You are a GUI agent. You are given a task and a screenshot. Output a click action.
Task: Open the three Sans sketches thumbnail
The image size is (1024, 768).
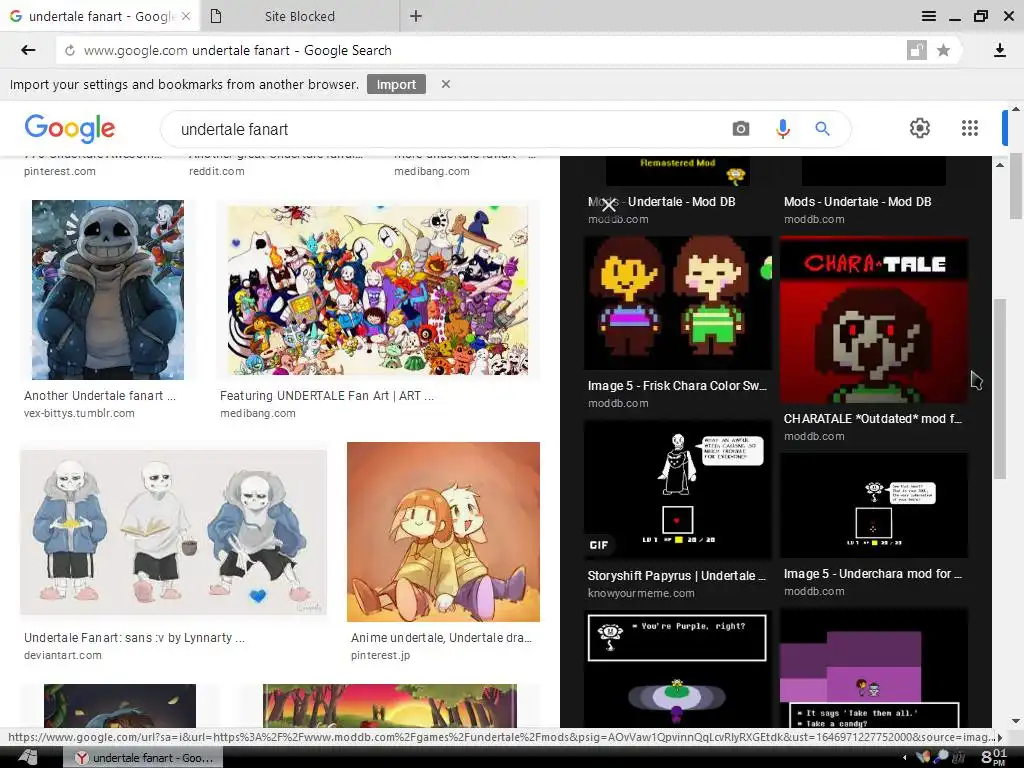tap(173, 532)
